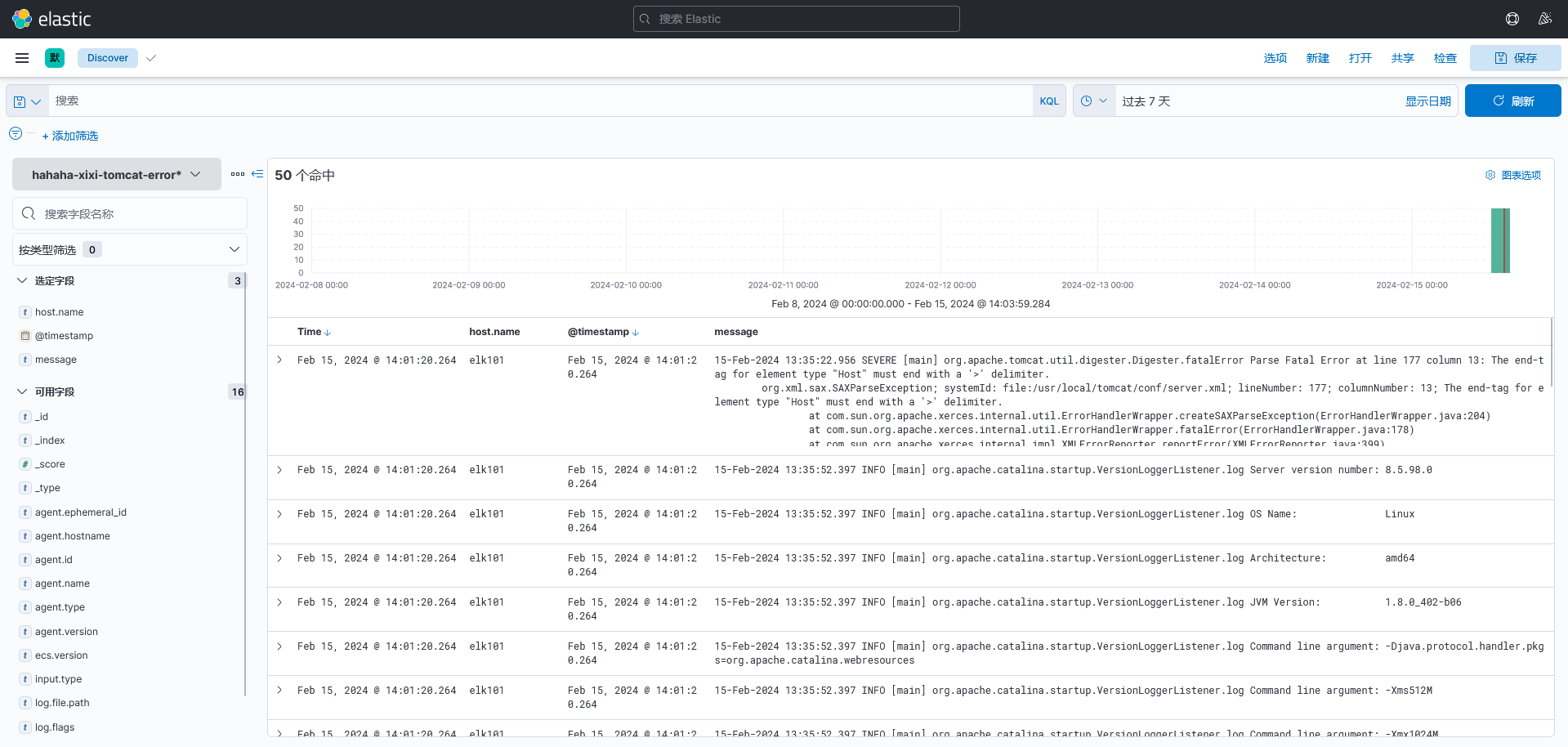Click the 刷新 refresh button
Image resolution: width=1568 pixels, height=747 pixels.
[1512, 101]
